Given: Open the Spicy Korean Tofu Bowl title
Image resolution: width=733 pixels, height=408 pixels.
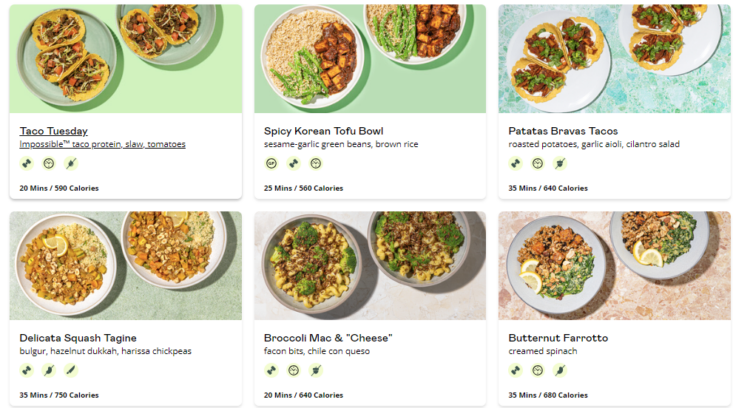Looking at the screenshot, I should tap(323, 131).
